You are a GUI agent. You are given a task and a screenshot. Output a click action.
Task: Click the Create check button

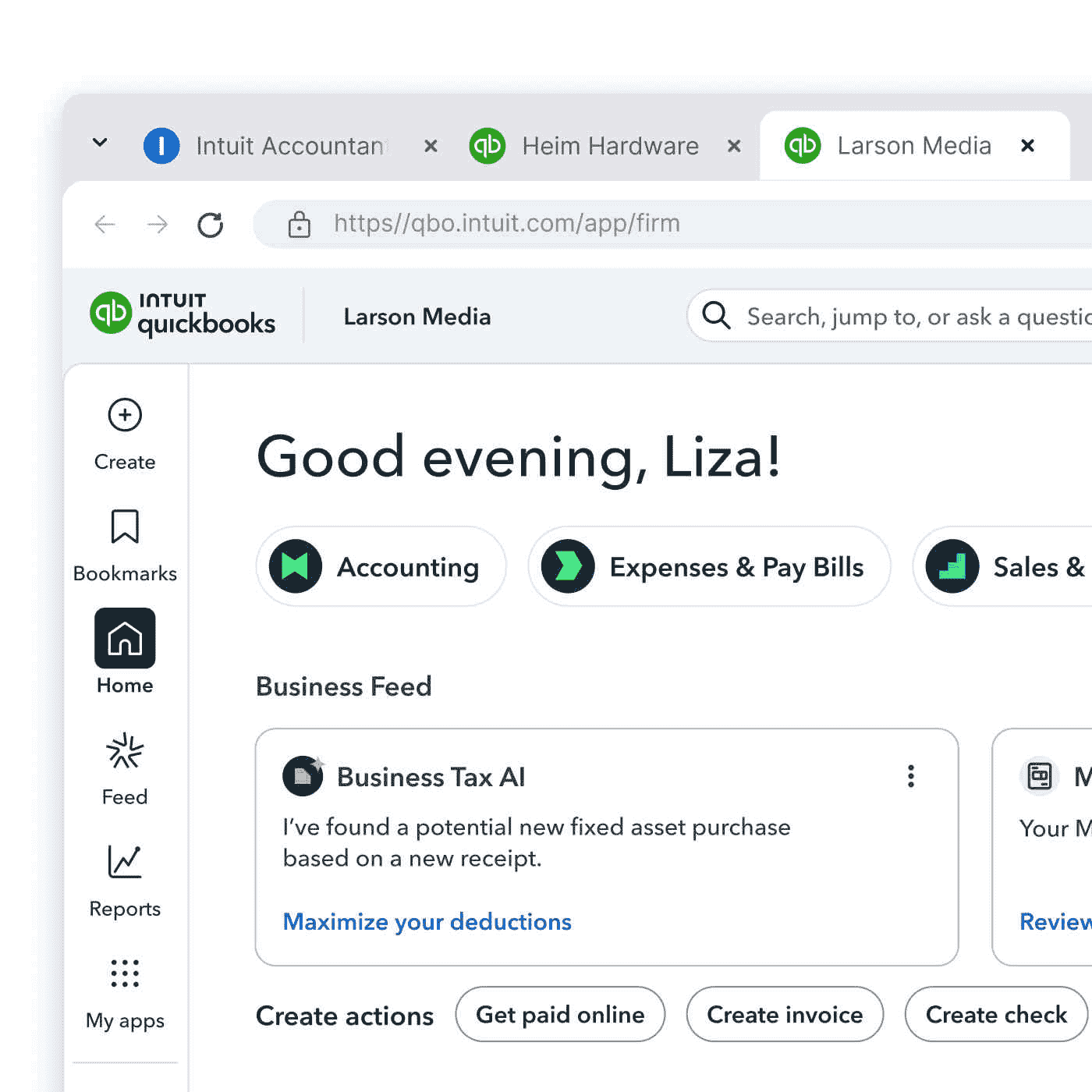pos(996,1014)
